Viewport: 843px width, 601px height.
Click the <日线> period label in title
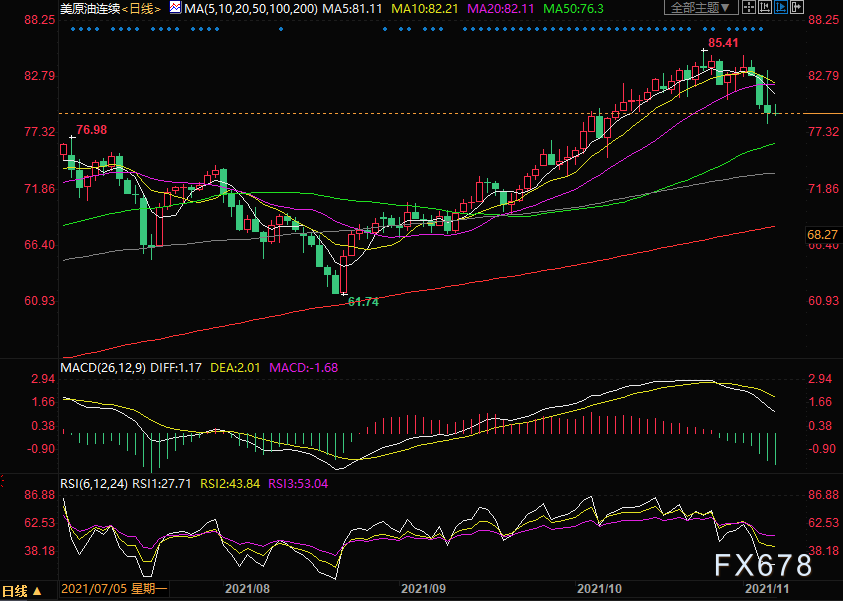[141, 9]
